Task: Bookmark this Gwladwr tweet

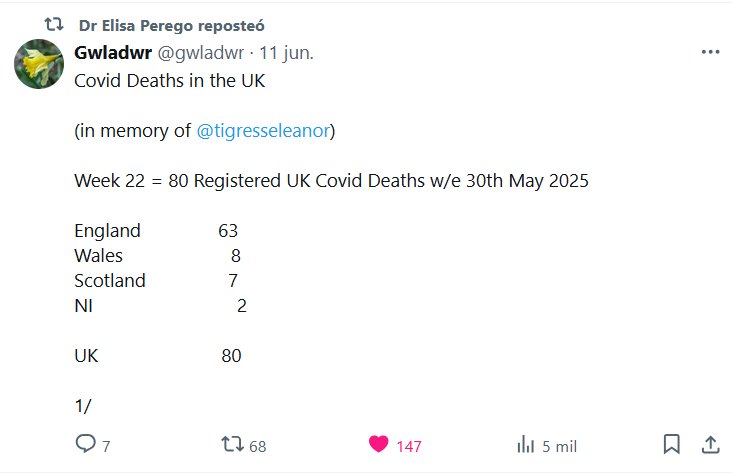Action: [x=672, y=444]
